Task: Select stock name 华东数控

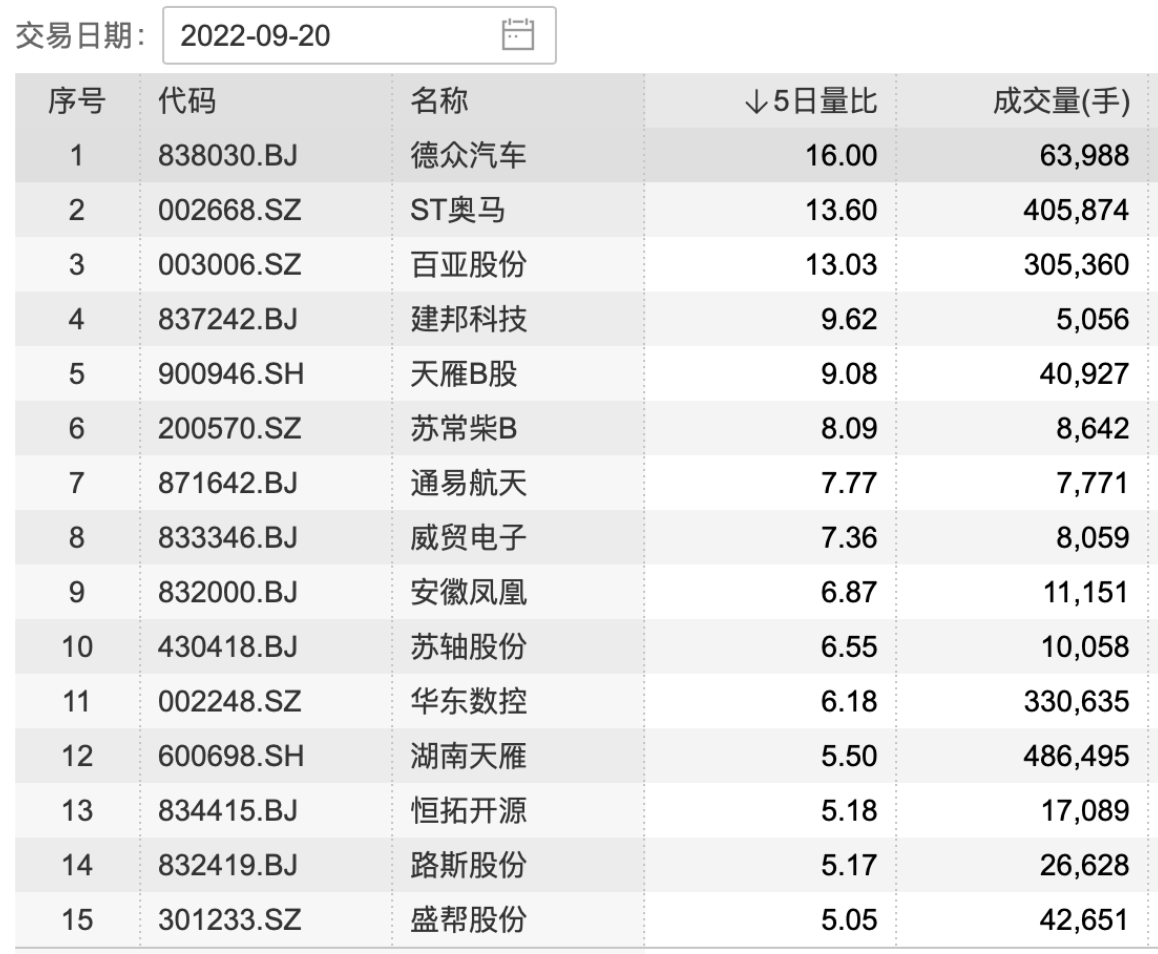Action: point(468,701)
